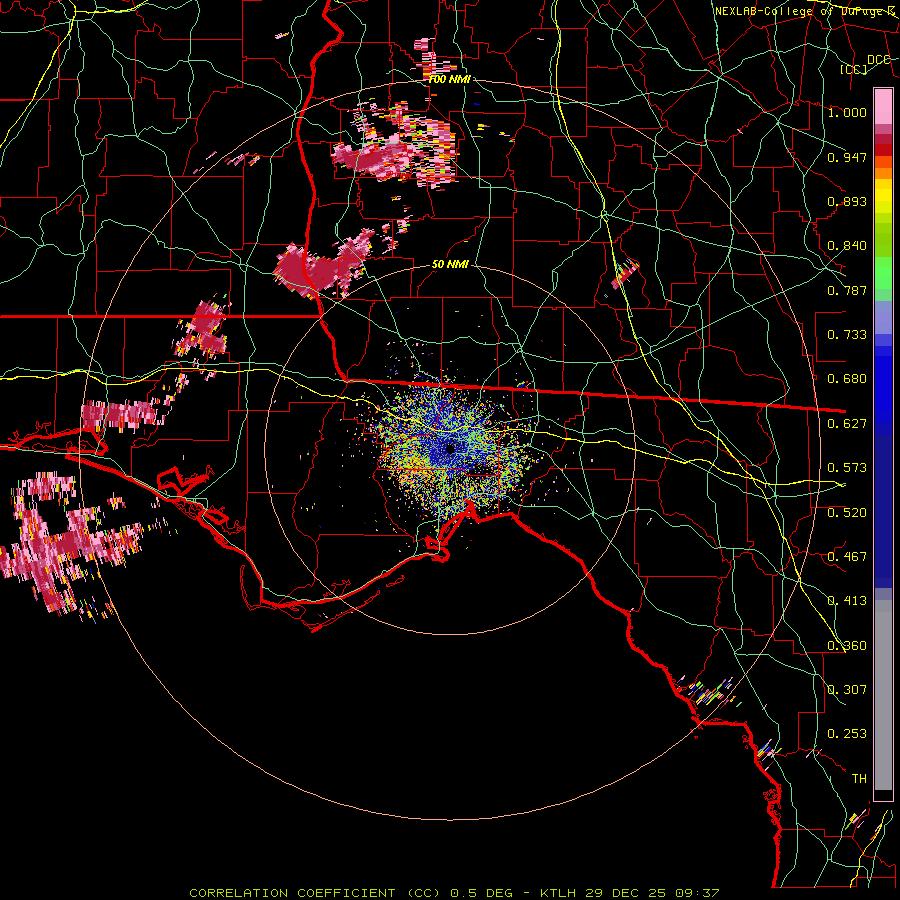Image resolution: width=900 pixels, height=900 pixels.
Task: Click the black radar site dot at the rings' center
Action: click(450, 448)
